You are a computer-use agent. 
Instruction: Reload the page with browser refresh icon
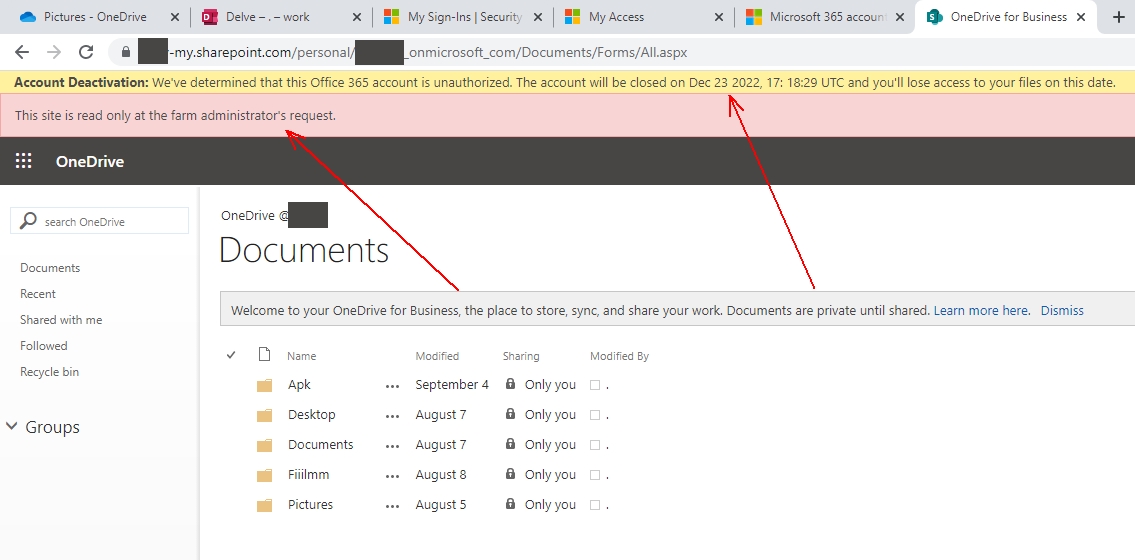click(86, 52)
